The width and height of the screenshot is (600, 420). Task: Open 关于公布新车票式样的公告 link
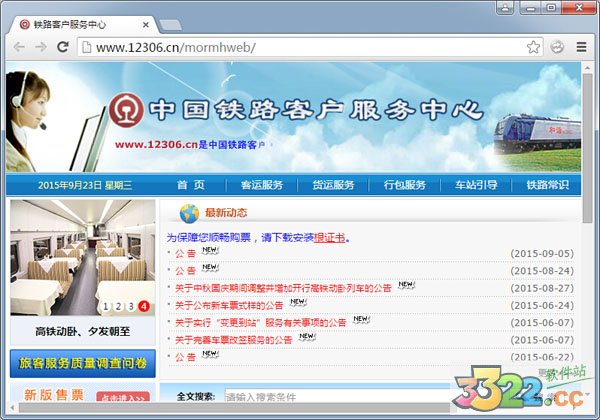[229, 305]
